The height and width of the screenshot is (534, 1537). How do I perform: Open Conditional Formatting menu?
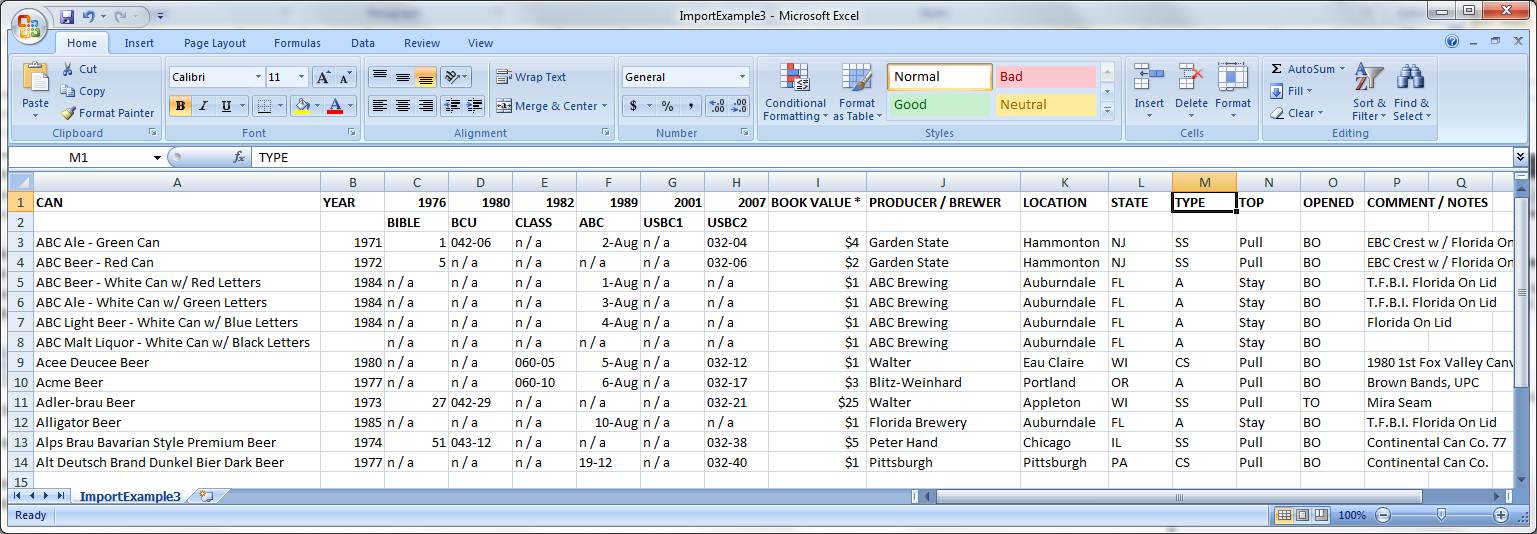(795, 92)
